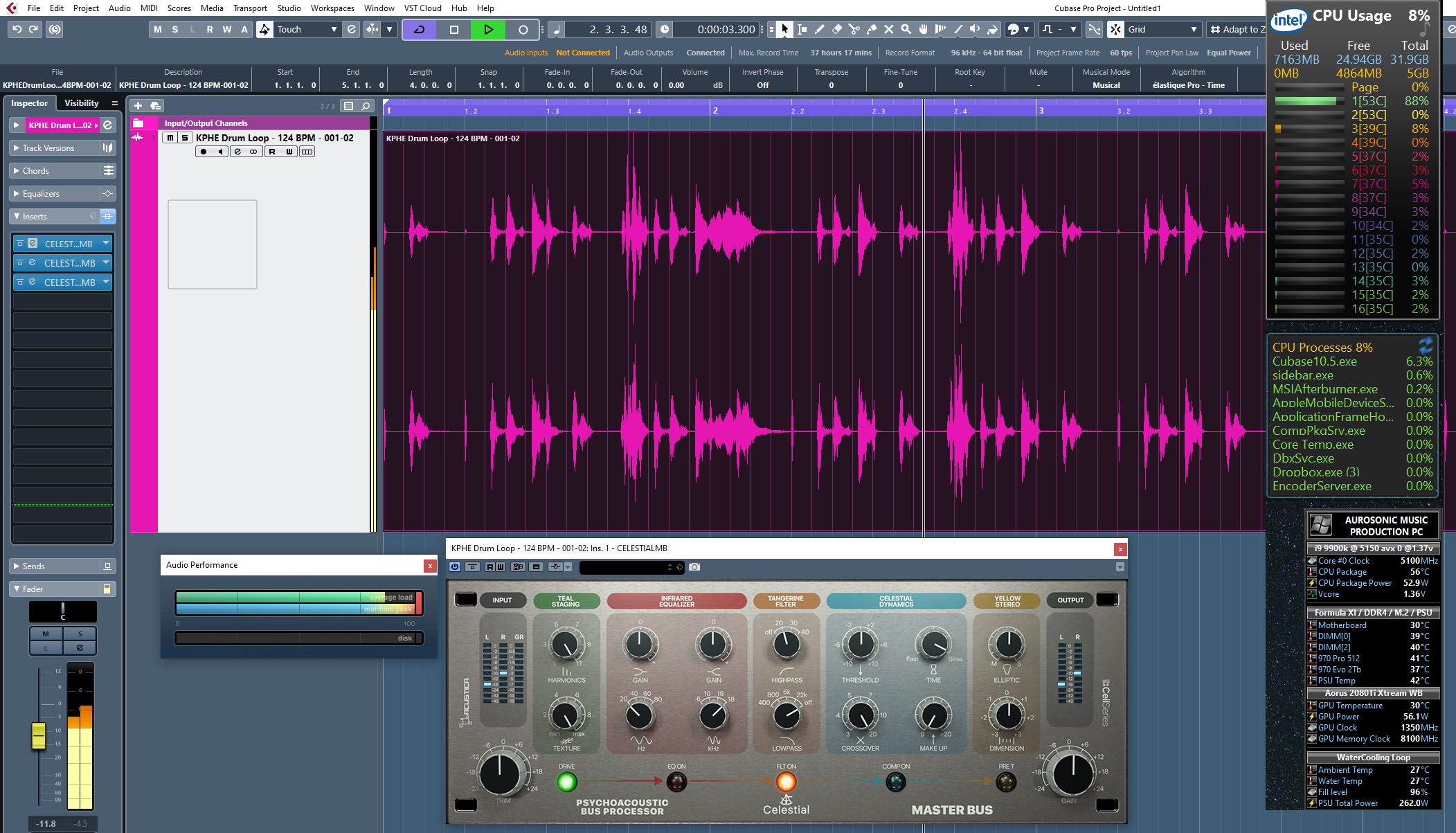Click the Add Track plus icon

pyautogui.click(x=138, y=105)
